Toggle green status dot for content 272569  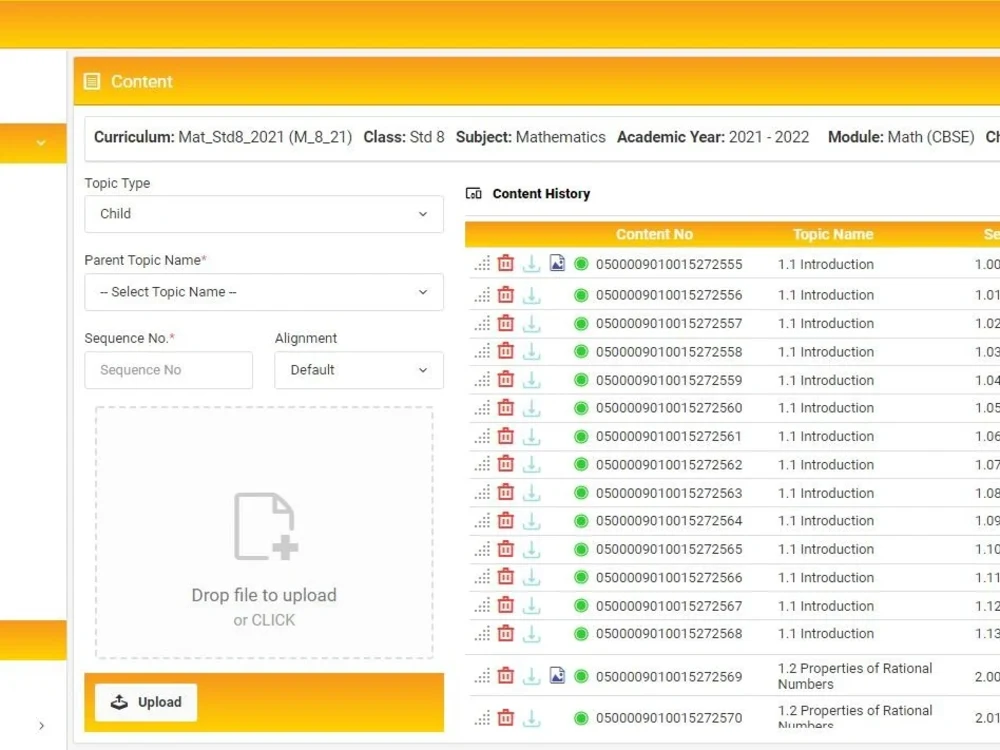[581, 676]
